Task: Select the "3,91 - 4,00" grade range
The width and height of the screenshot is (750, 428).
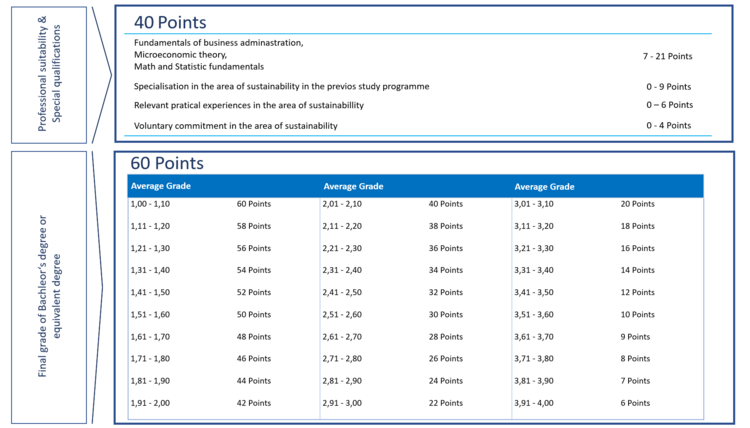Action: click(535, 403)
